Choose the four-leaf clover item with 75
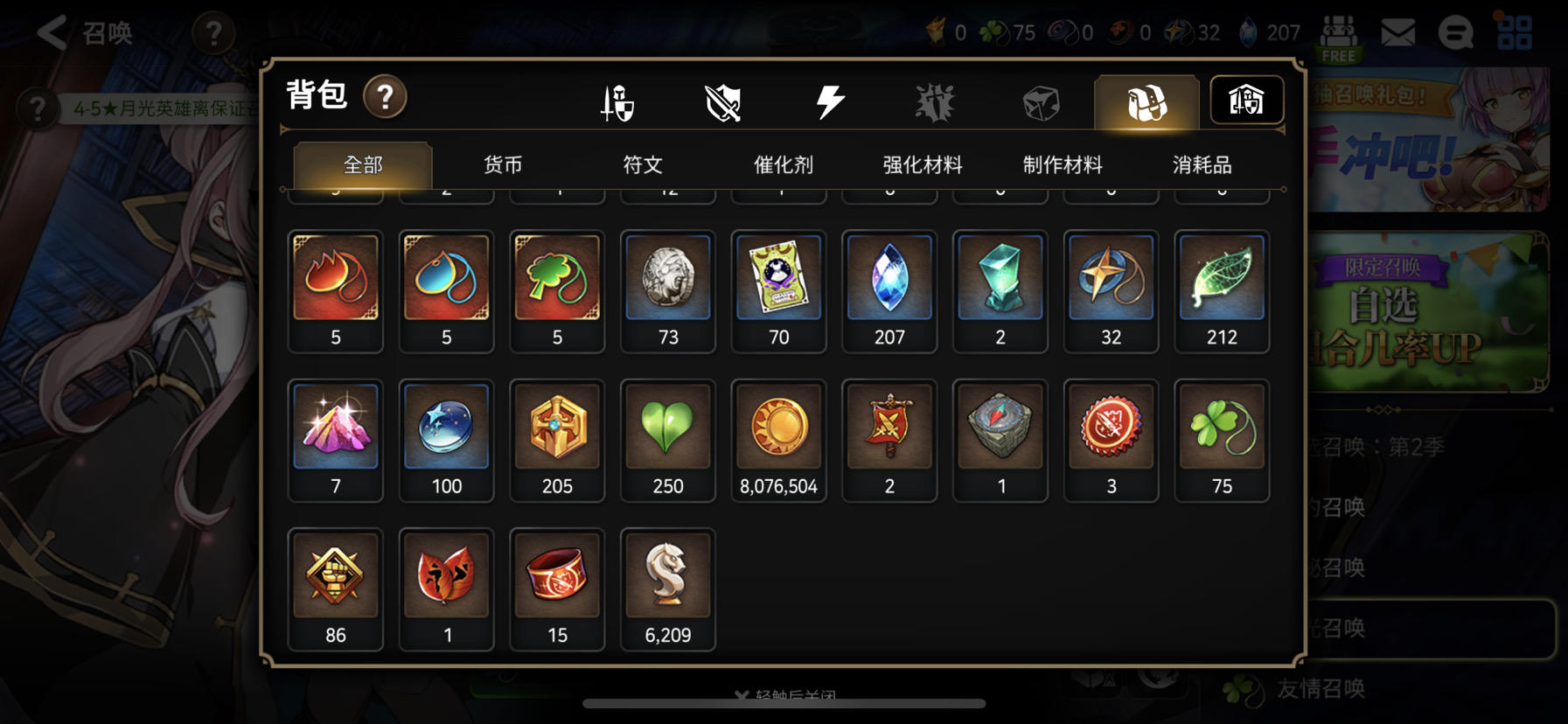This screenshot has height=724, width=1568. (1222, 440)
